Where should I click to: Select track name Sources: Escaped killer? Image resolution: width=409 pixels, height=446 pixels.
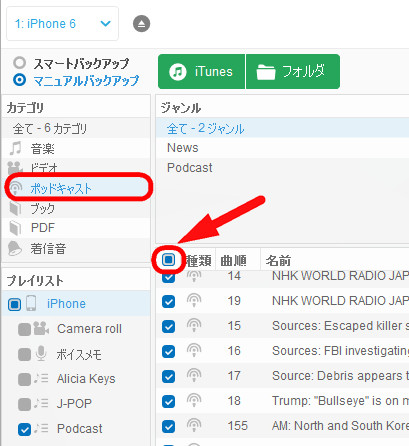point(340,326)
